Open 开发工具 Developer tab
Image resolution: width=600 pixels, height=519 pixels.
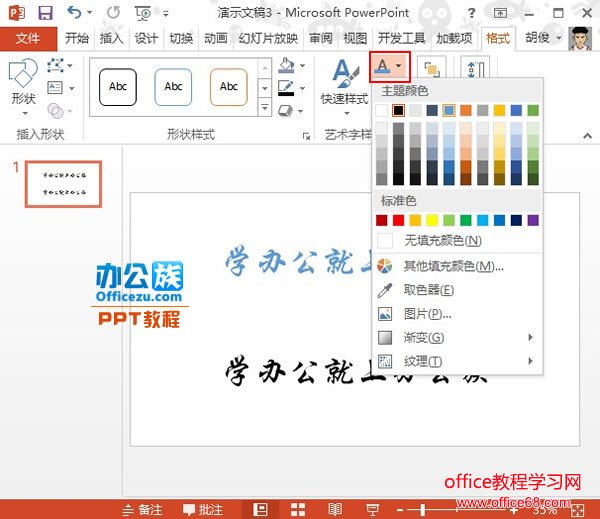[401, 38]
